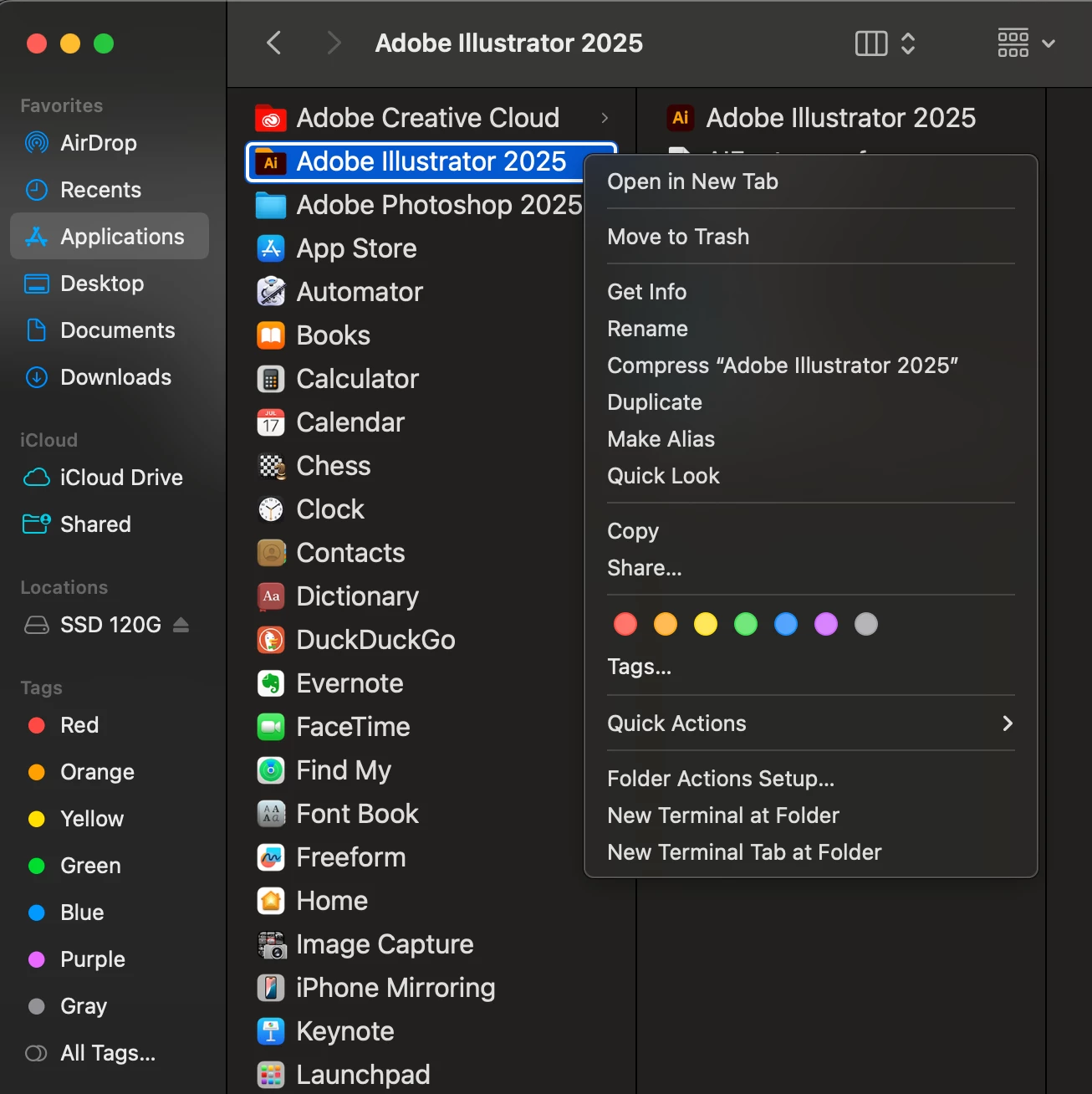Select the Chess app icon
1092x1094 pixels.
[270, 466]
